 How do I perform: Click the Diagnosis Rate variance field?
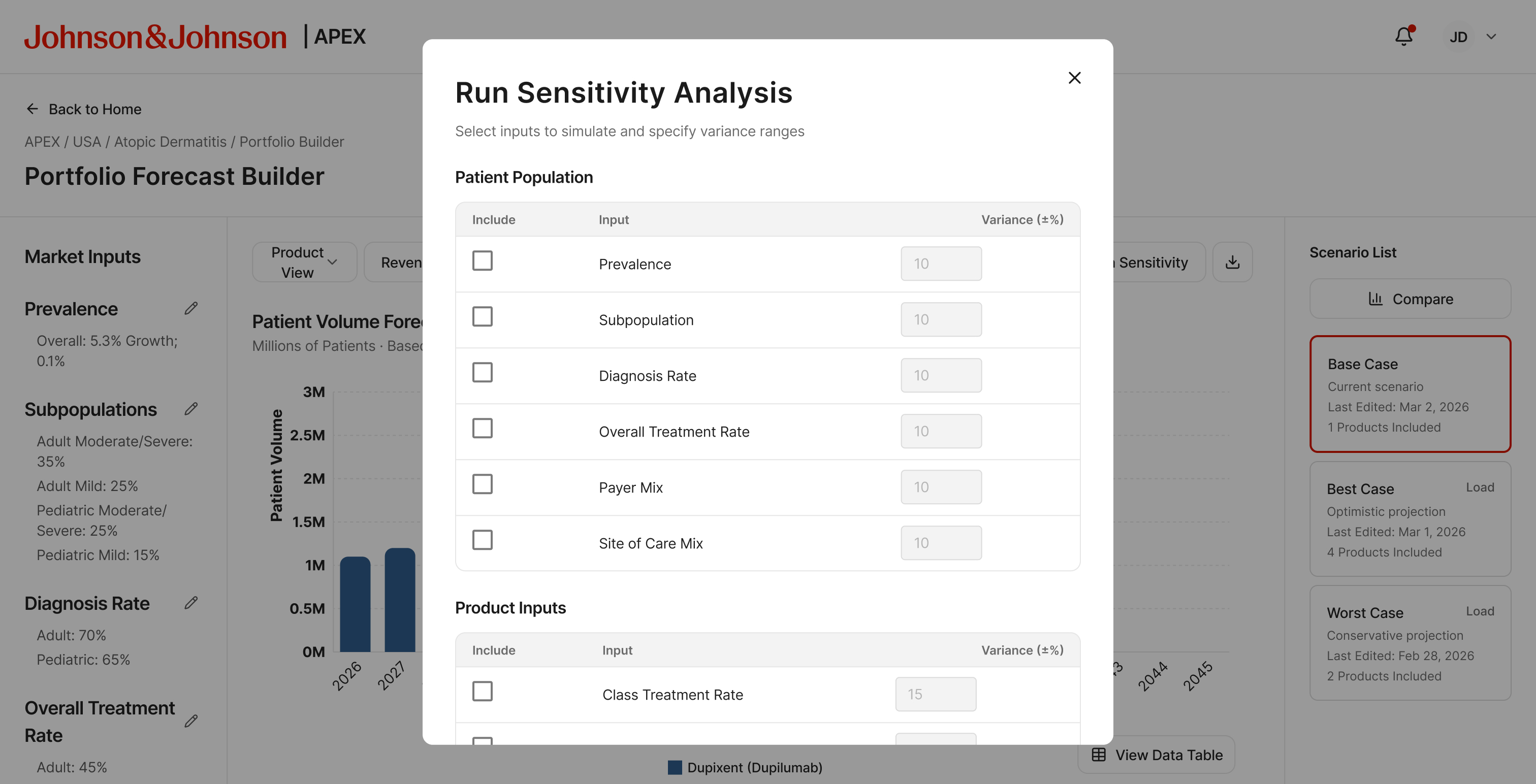pyautogui.click(x=941, y=376)
